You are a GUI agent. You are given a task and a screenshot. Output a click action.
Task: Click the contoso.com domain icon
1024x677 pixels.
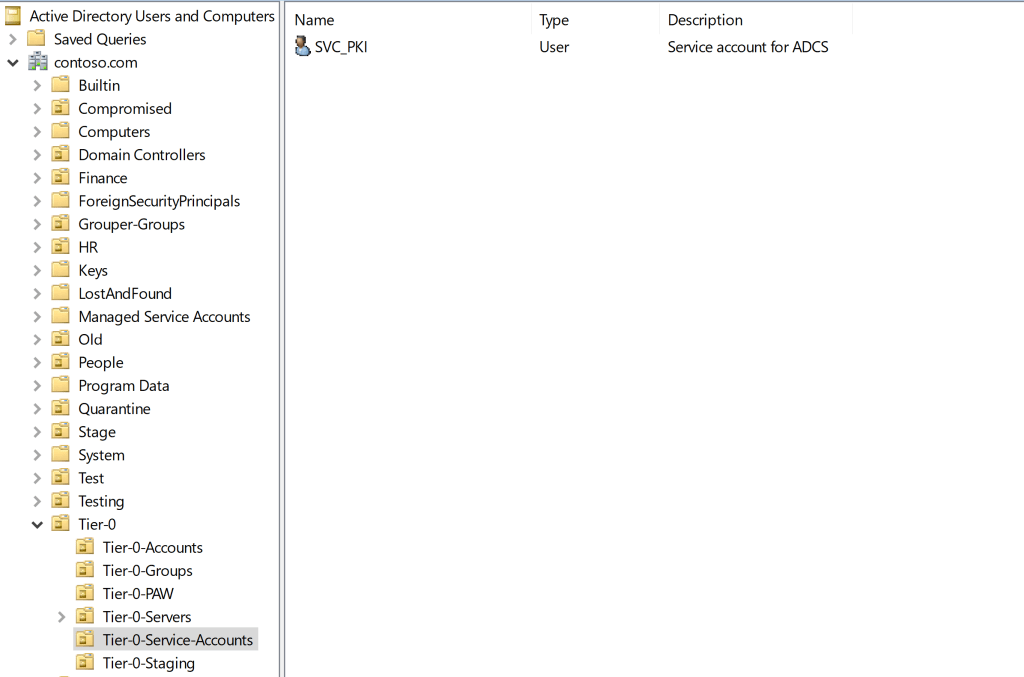coord(38,63)
